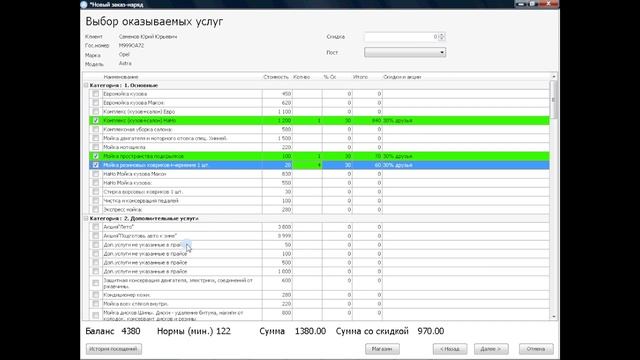640x360 pixels.
Task: Check the Мойка двигателя и моторного отсека checkbox
Action: [x=96, y=138]
